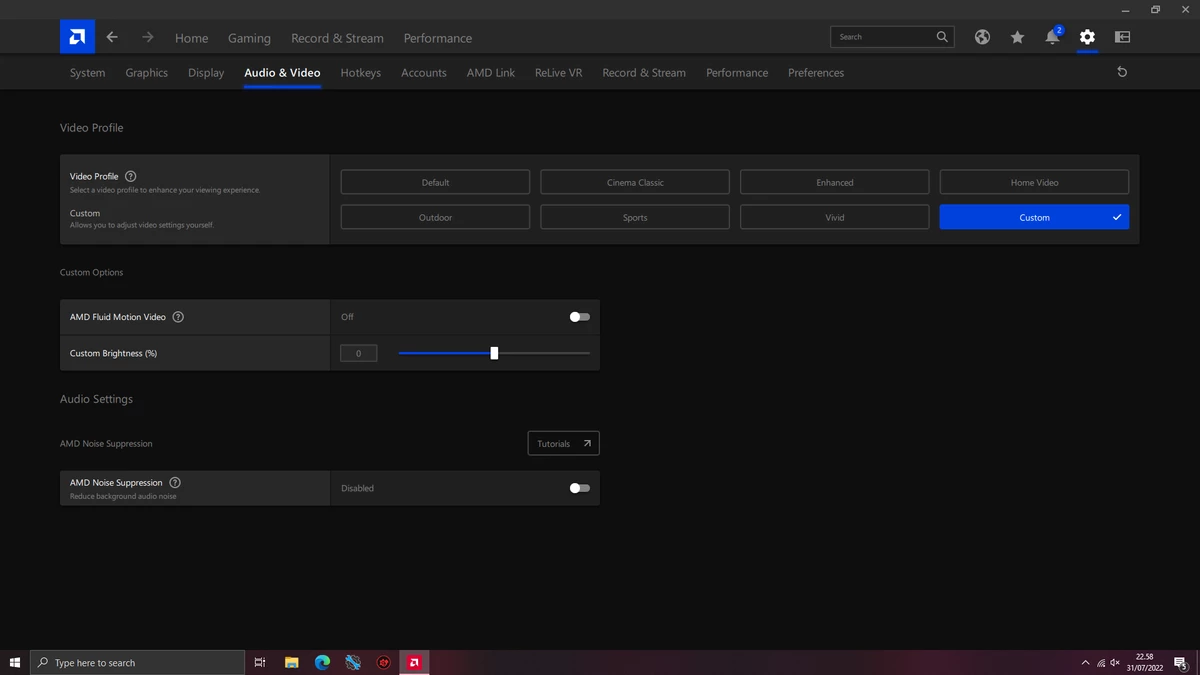The width and height of the screenshot is (1200, 675).
Task: Open Performance settings sub-tab
Action: click(x=737, y=73)
